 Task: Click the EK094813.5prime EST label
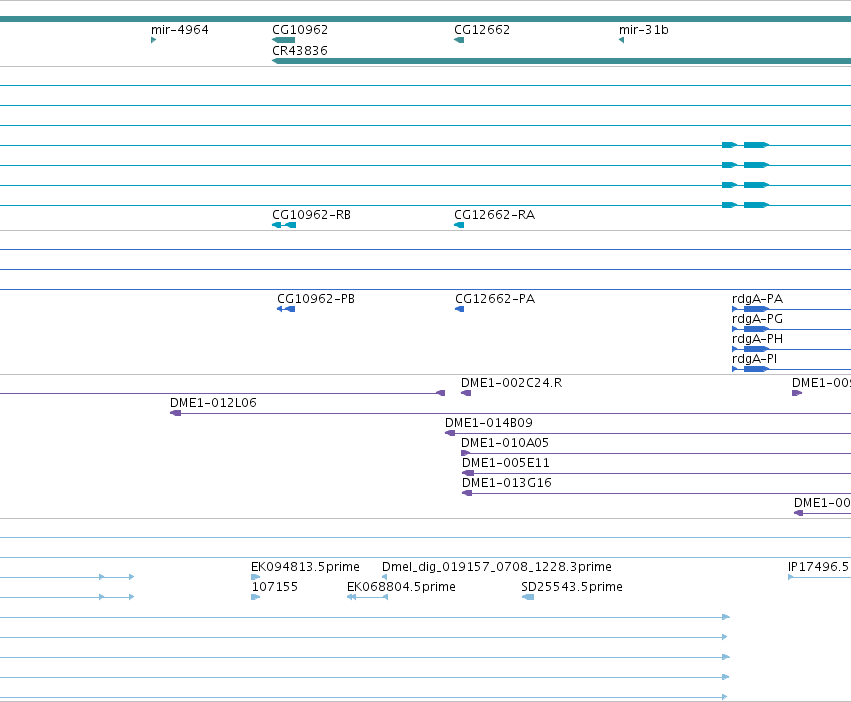pos(305,567)
